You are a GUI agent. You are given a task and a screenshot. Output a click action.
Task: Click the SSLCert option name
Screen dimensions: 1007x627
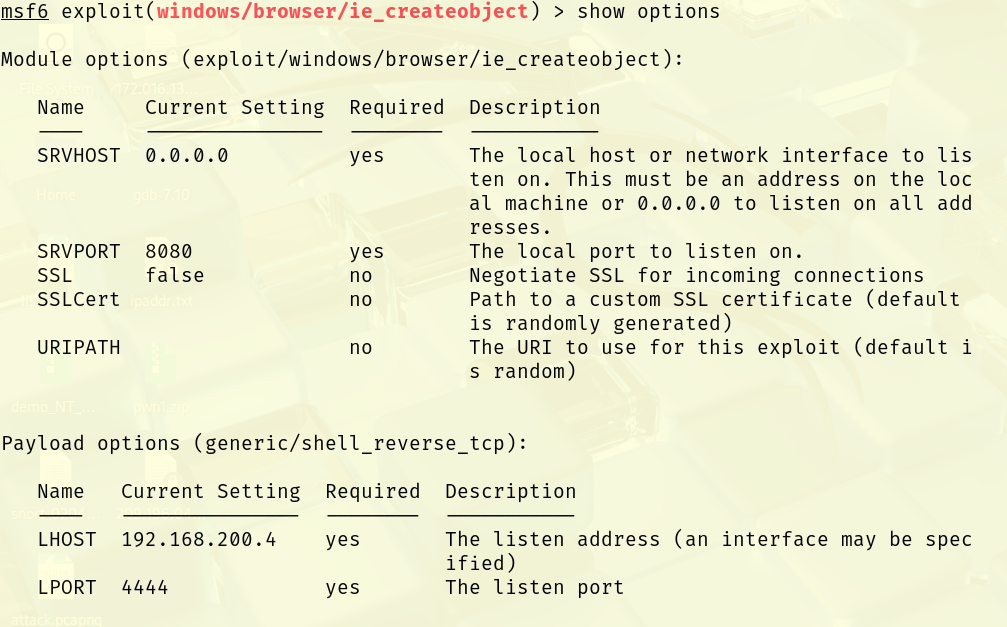tap(79, 300)
